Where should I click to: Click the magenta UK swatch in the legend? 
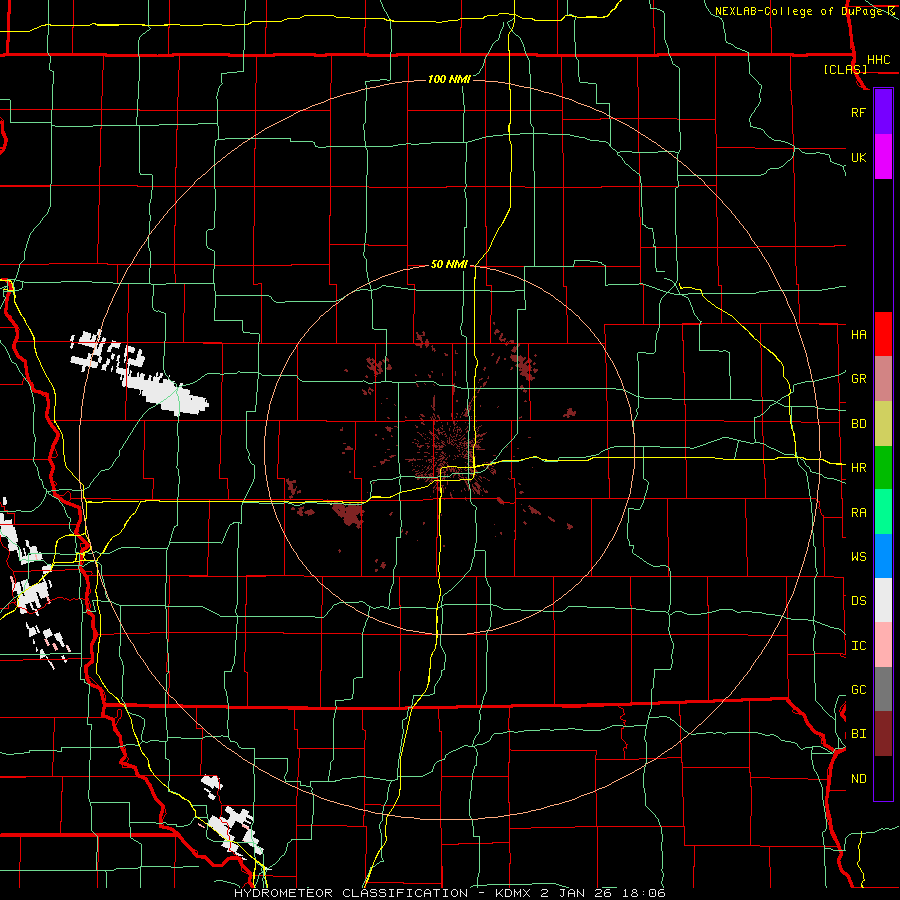(x=883, y=157)
